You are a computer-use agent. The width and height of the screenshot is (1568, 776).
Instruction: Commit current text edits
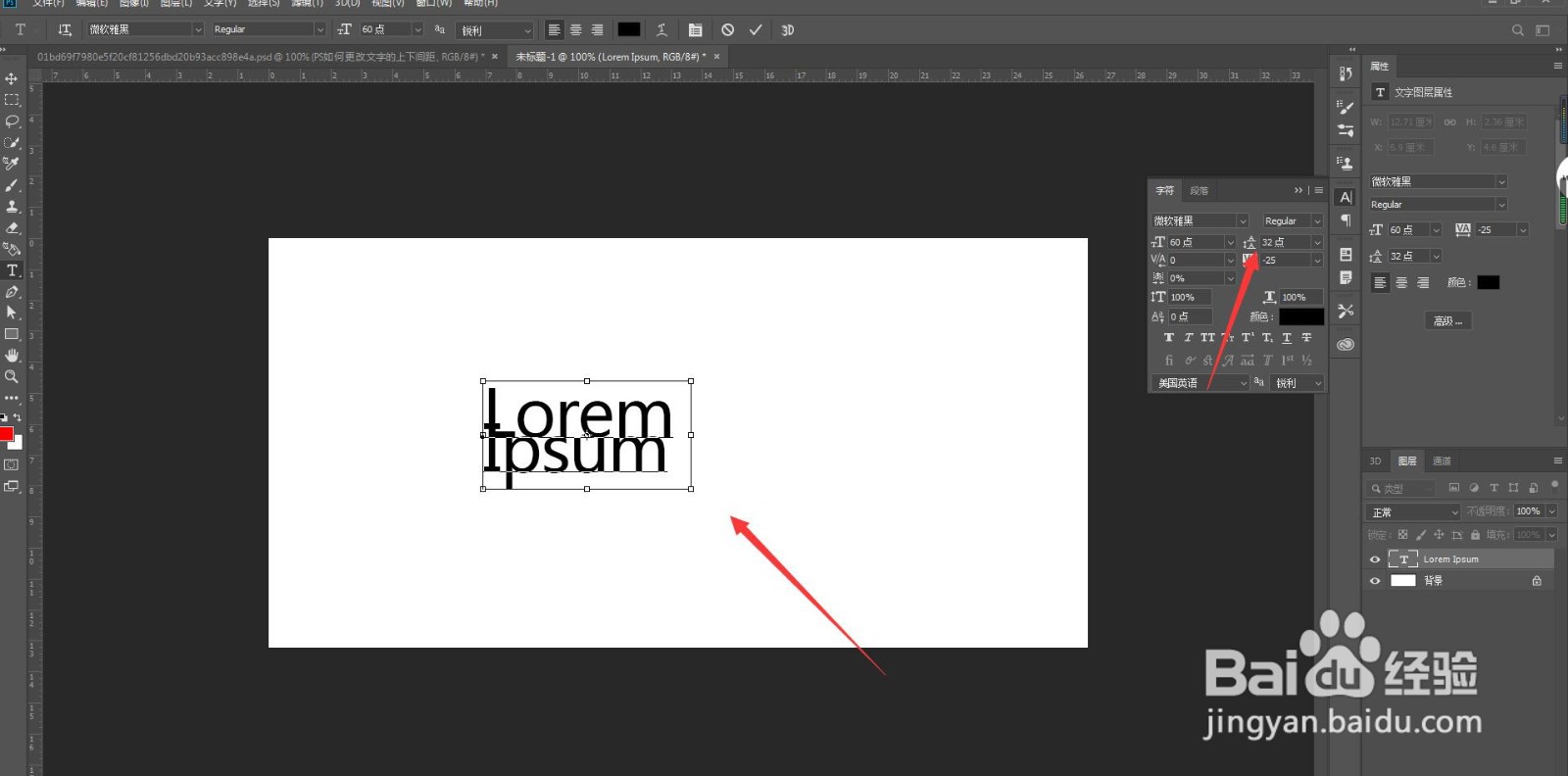pos(756,29)
